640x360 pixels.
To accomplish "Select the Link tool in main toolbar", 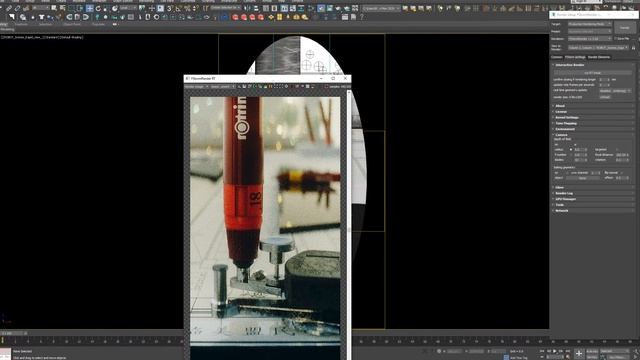I will [x=9, y=8].
